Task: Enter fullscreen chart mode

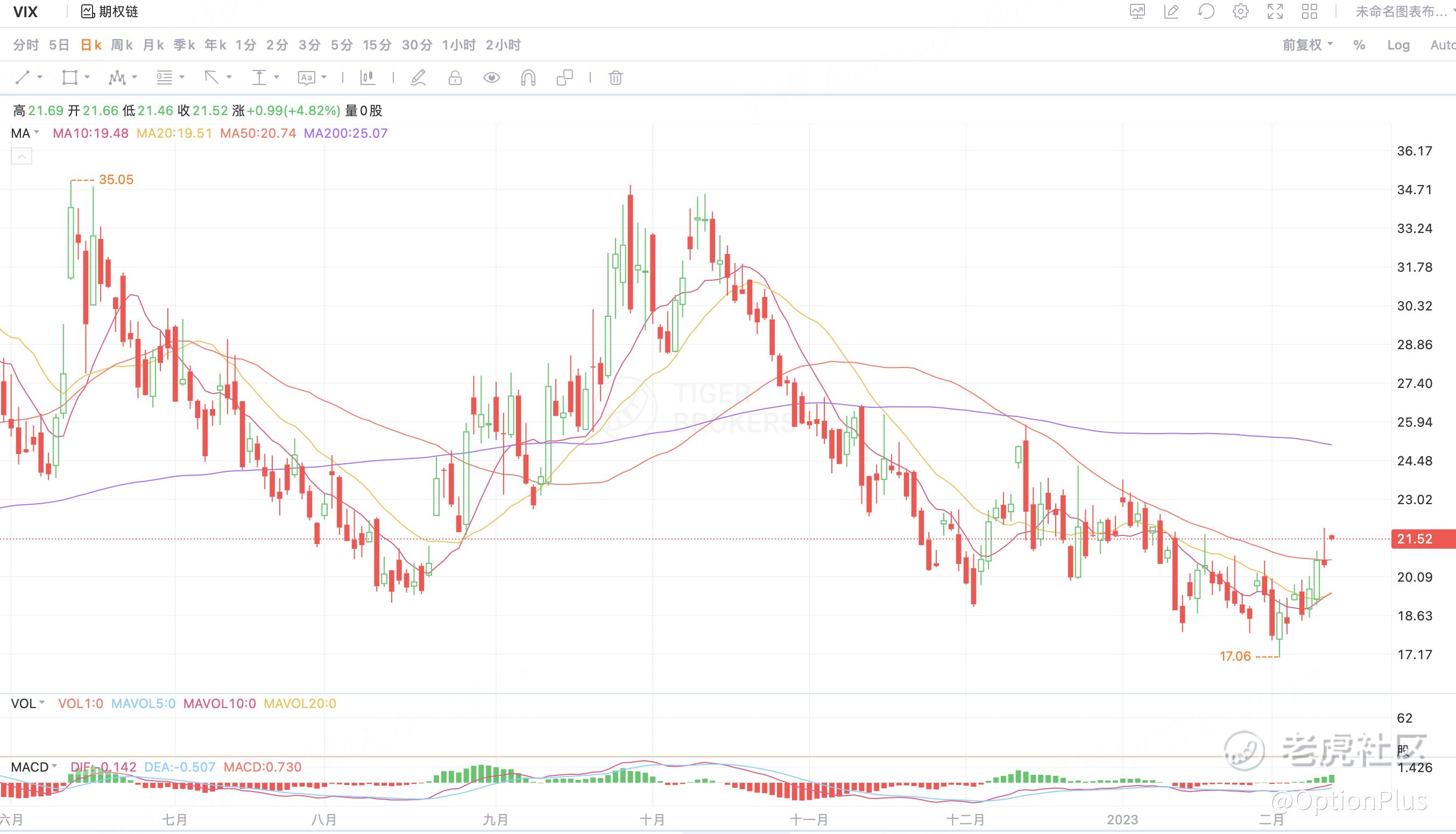Action: 1275,11
